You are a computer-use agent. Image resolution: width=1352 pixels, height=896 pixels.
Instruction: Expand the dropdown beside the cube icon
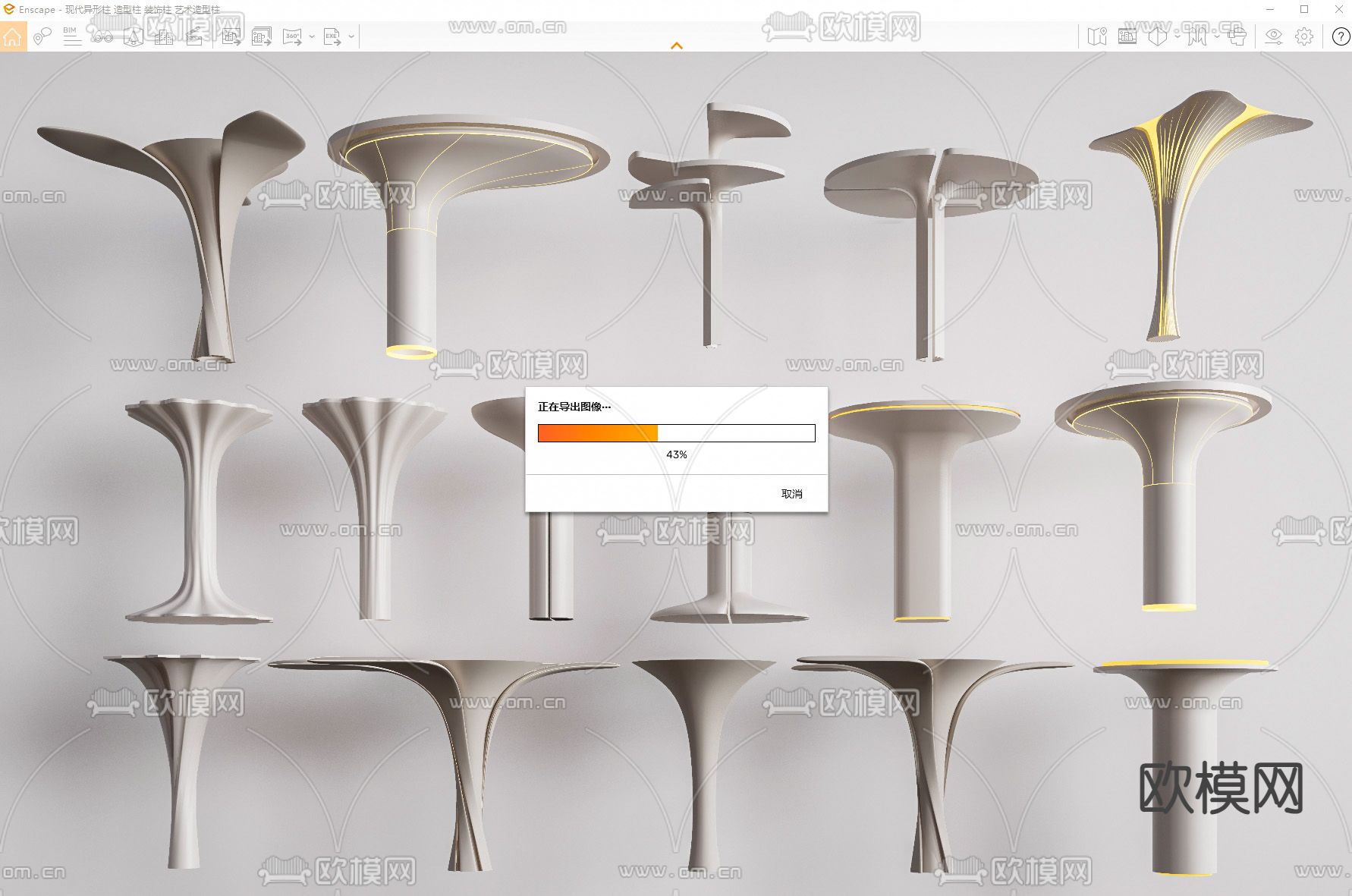click(1177, 36)
